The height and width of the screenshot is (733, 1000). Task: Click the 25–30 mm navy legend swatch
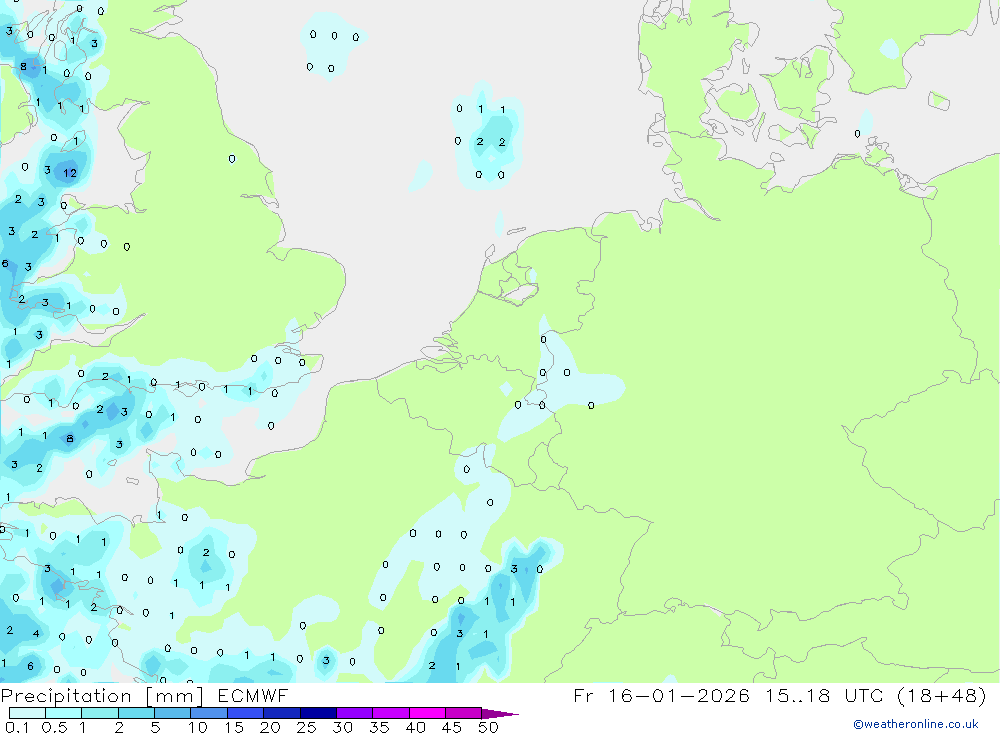[x=318, y=713]
